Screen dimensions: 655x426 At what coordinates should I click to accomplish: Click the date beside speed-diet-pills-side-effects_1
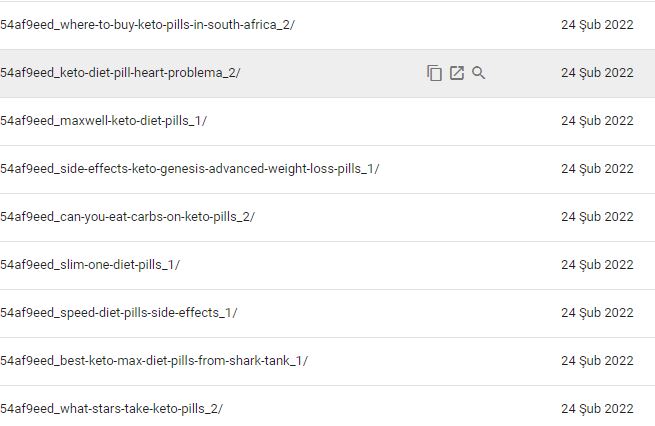point(597,313)
